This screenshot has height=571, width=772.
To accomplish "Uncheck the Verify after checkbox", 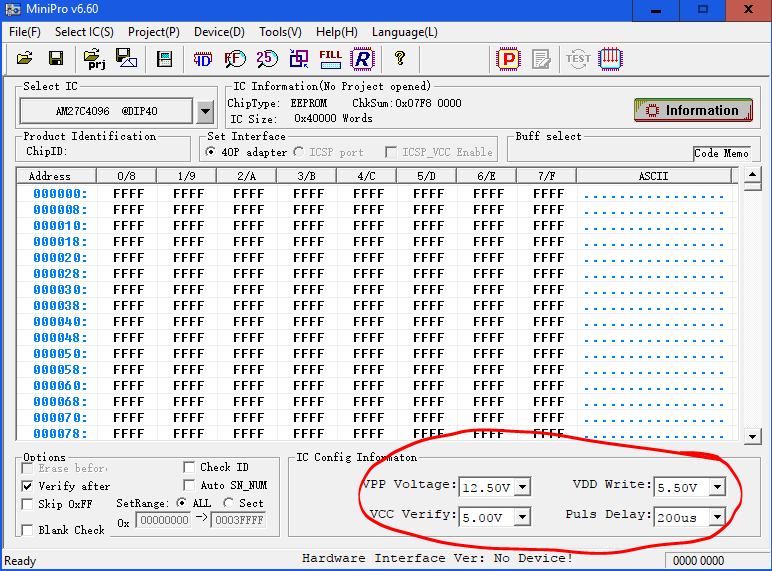I will click(x=28, y=486).
